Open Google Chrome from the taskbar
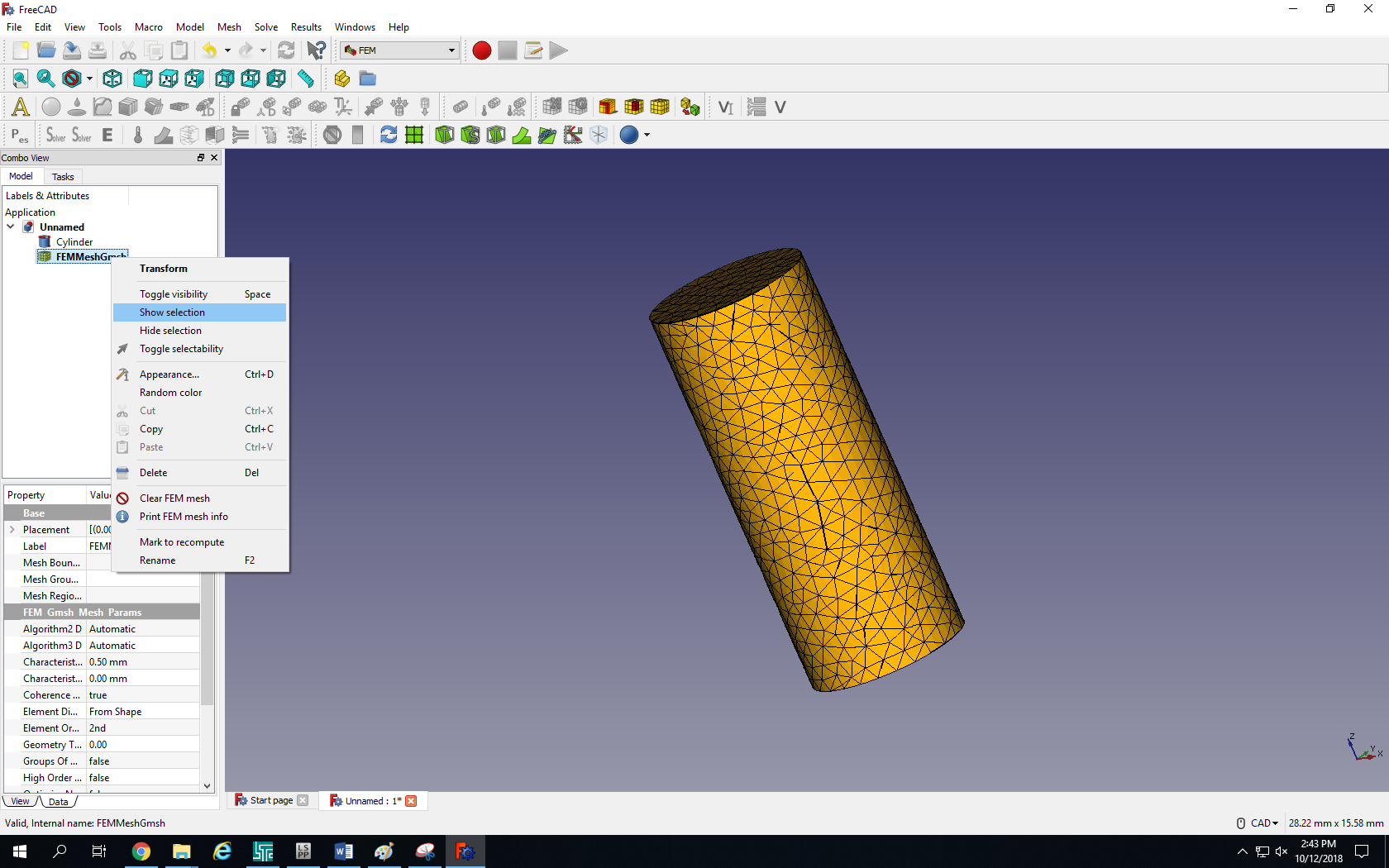Screen dimensions: 1389x868 coord(141,851)
